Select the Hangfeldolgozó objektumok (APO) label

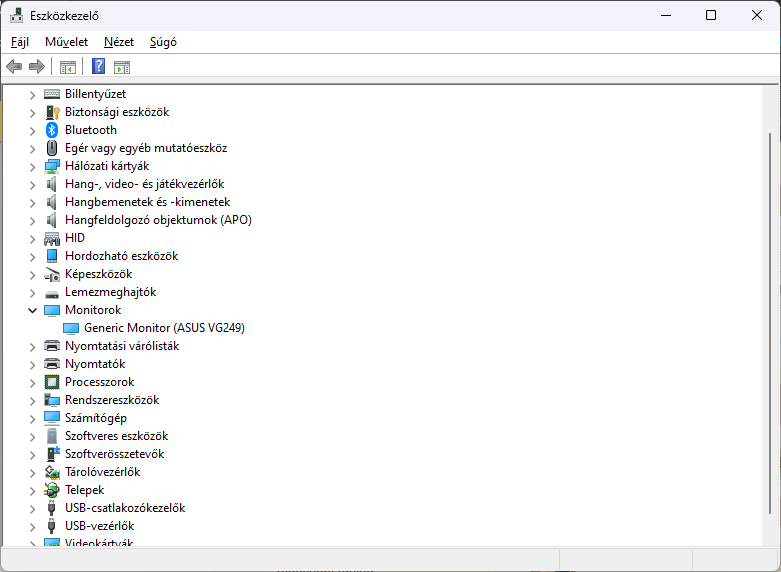158,220
